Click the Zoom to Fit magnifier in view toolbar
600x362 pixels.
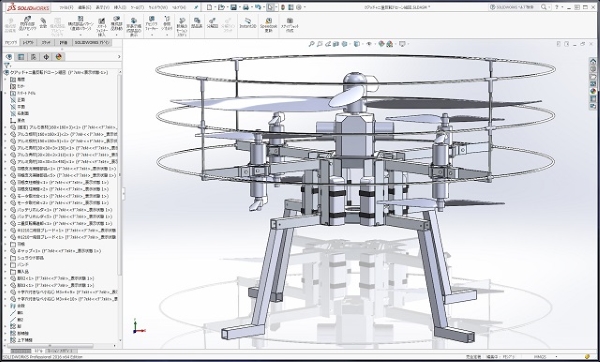tap(311, 44)
